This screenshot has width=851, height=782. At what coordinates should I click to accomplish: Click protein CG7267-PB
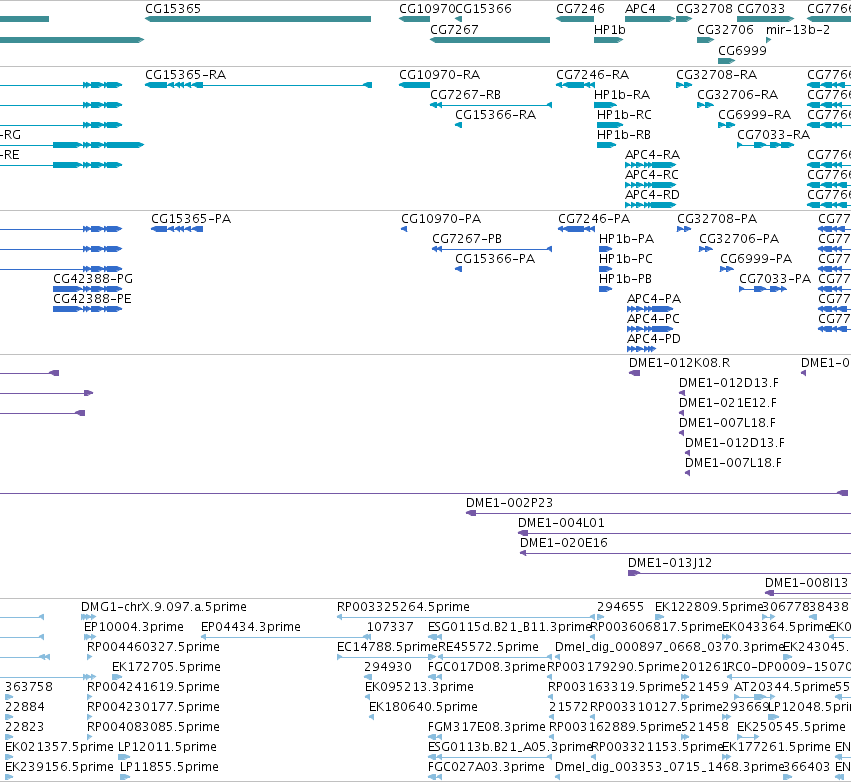pos(467,239)
